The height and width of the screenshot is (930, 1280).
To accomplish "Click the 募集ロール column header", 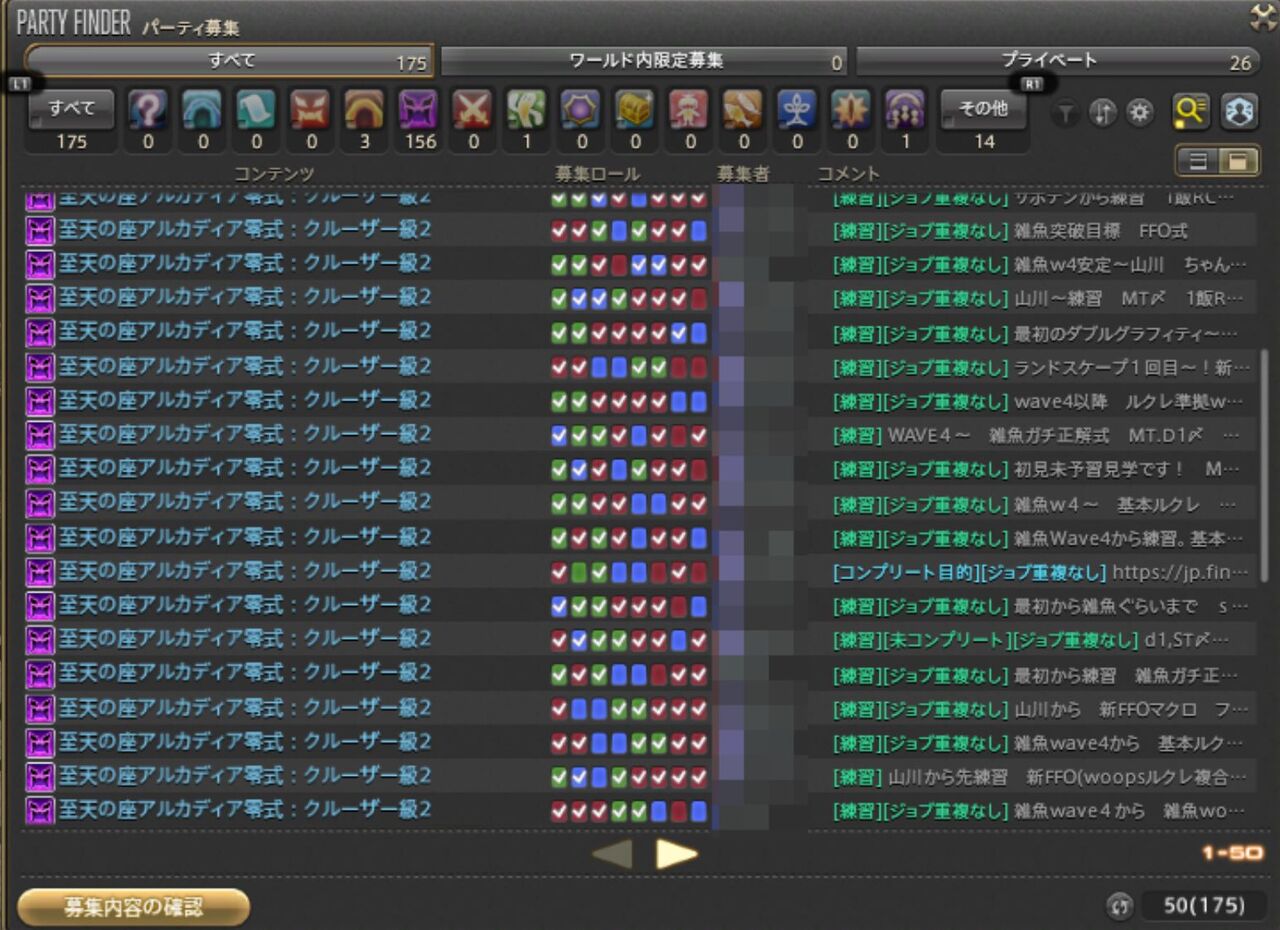I will [x=597, y=174].
